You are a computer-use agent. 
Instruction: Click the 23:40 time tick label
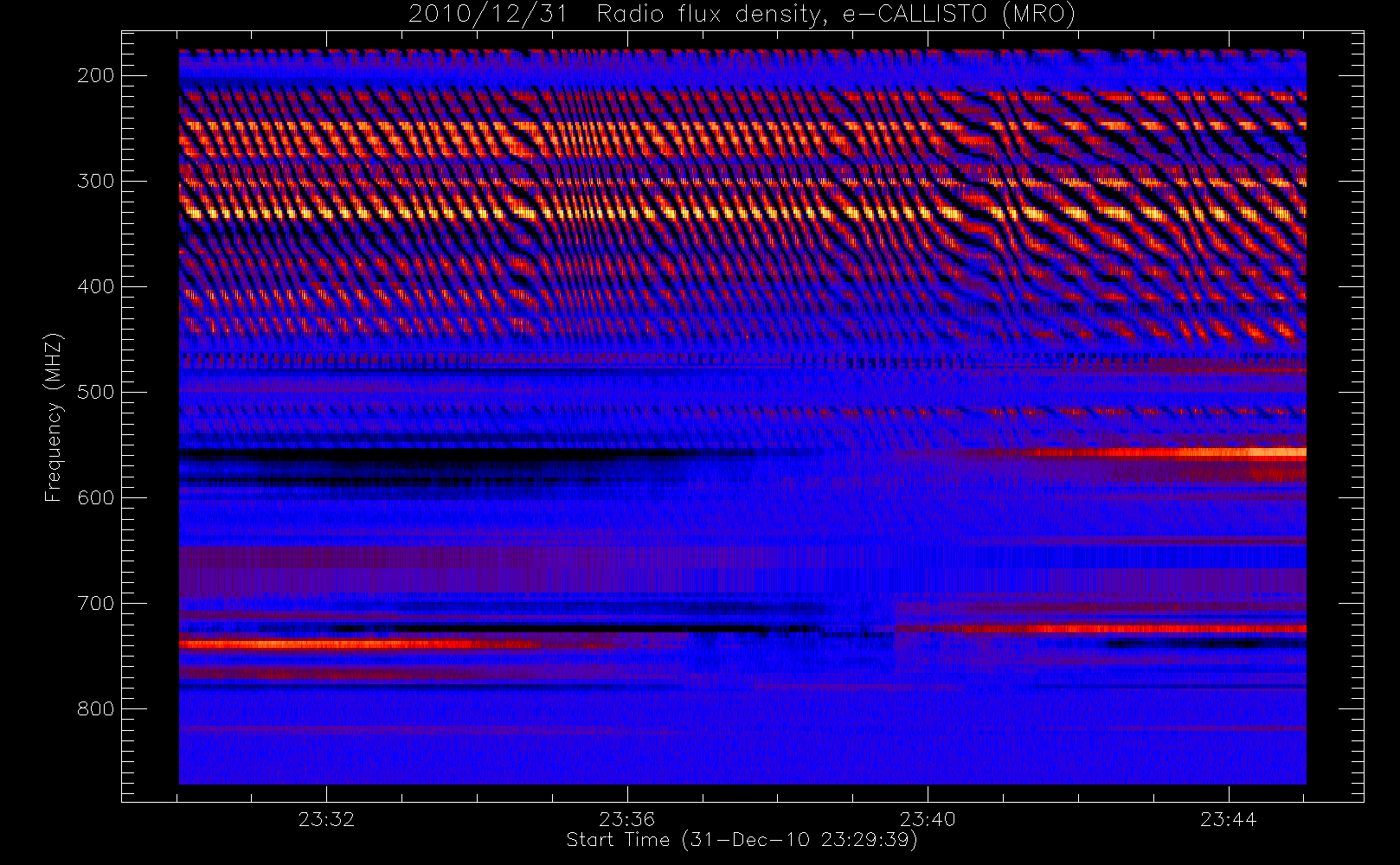point(928,819)
